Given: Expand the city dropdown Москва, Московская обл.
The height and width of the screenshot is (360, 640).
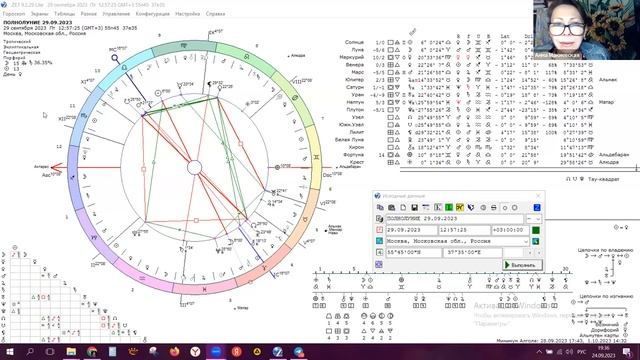Looking at the screenshot, I should (x=526, y=242).
